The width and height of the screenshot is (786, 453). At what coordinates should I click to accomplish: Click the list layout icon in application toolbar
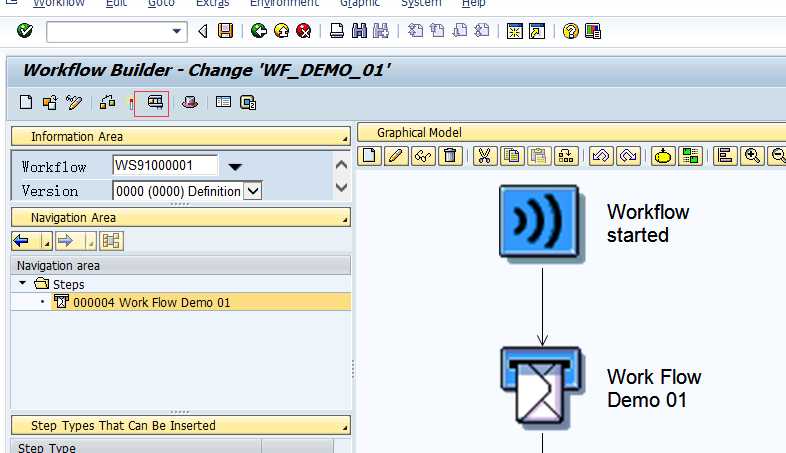click(223, 102)
